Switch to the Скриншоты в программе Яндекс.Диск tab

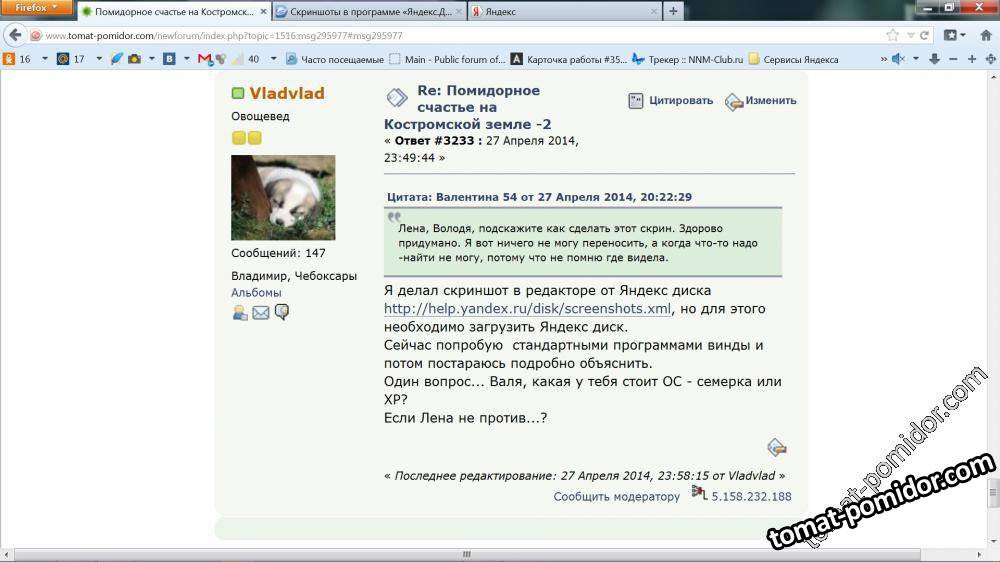coord(368,12)
